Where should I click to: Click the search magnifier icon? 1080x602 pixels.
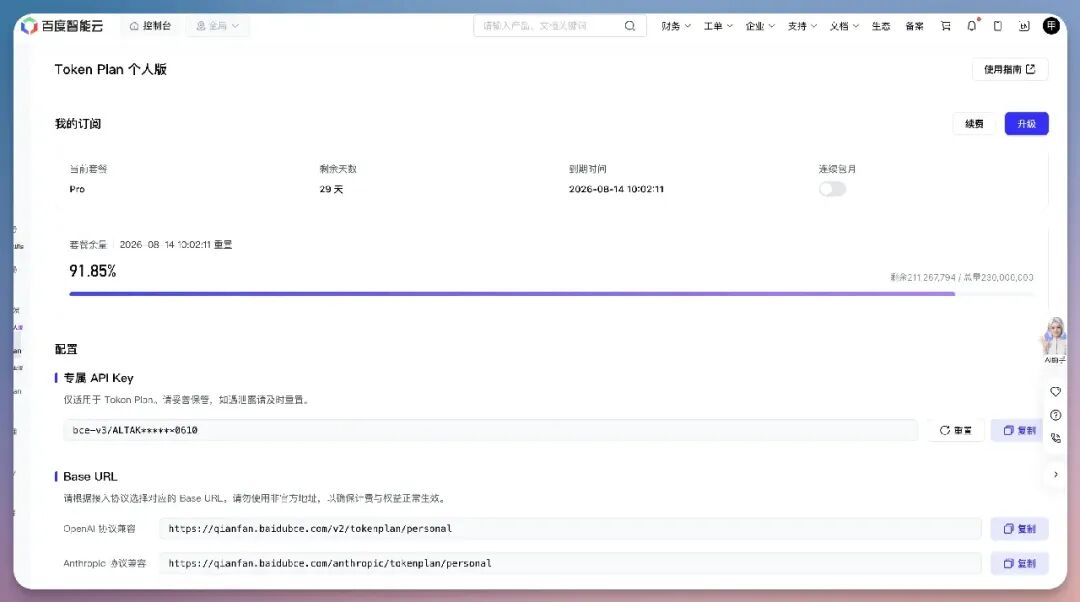630,26
